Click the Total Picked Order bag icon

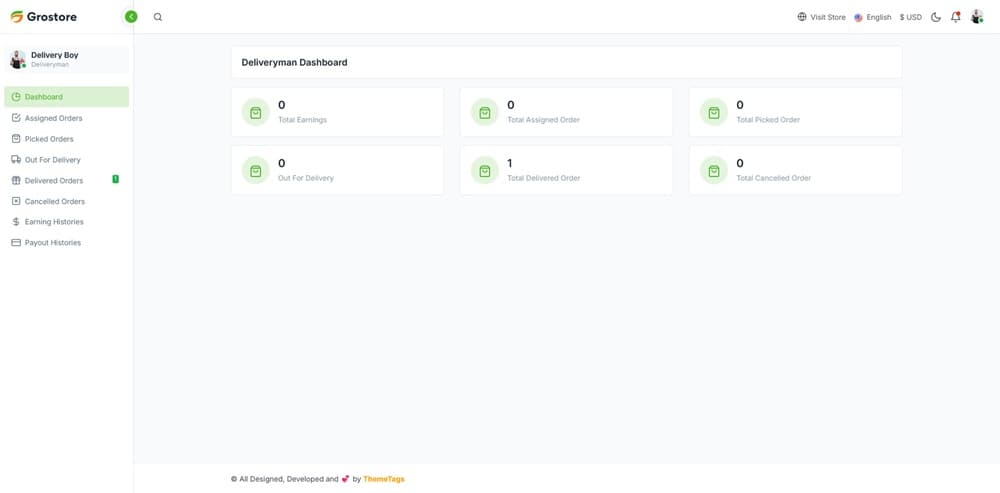714,112
